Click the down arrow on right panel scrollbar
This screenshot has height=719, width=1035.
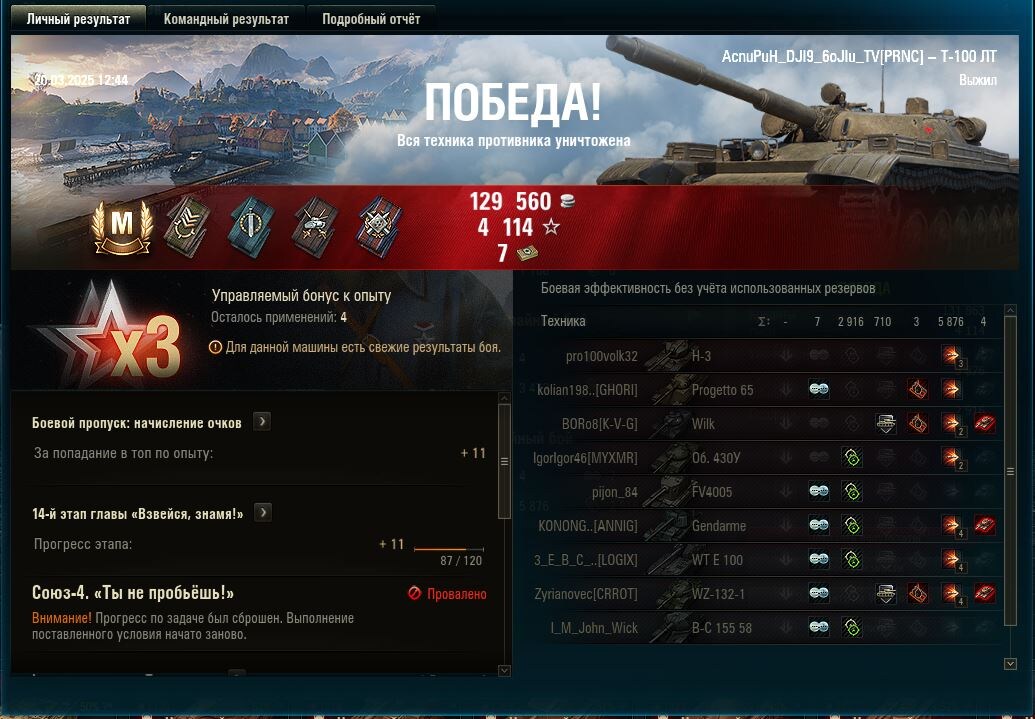pyautogui.click(x=1010, y=663)
